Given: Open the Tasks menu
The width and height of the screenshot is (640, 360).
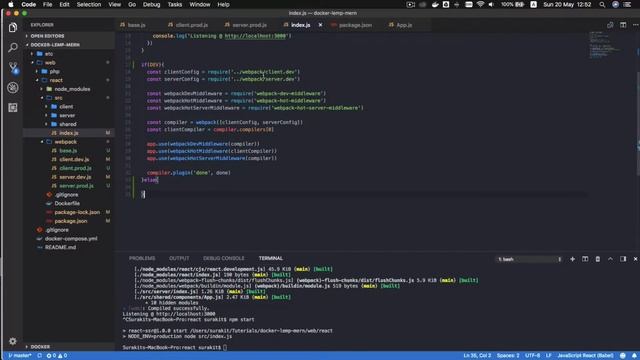Looking at the screenshot, I should [175, 4].
